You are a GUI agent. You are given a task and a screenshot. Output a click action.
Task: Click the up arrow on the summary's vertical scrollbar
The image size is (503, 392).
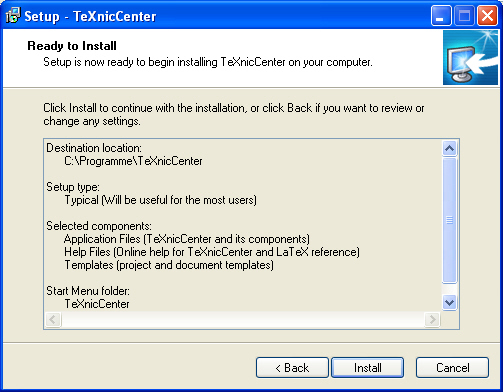tap(449, 148)
